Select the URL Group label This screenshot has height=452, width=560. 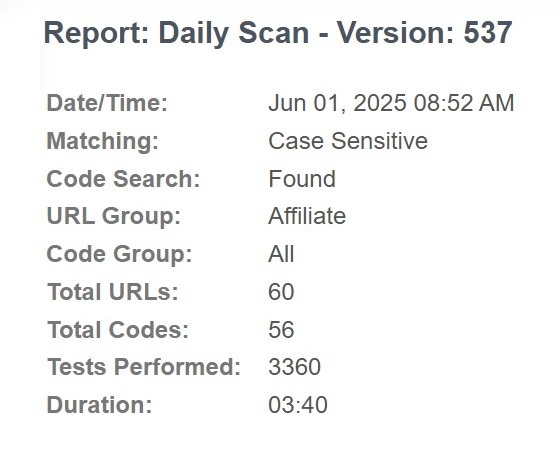(114, 216)
